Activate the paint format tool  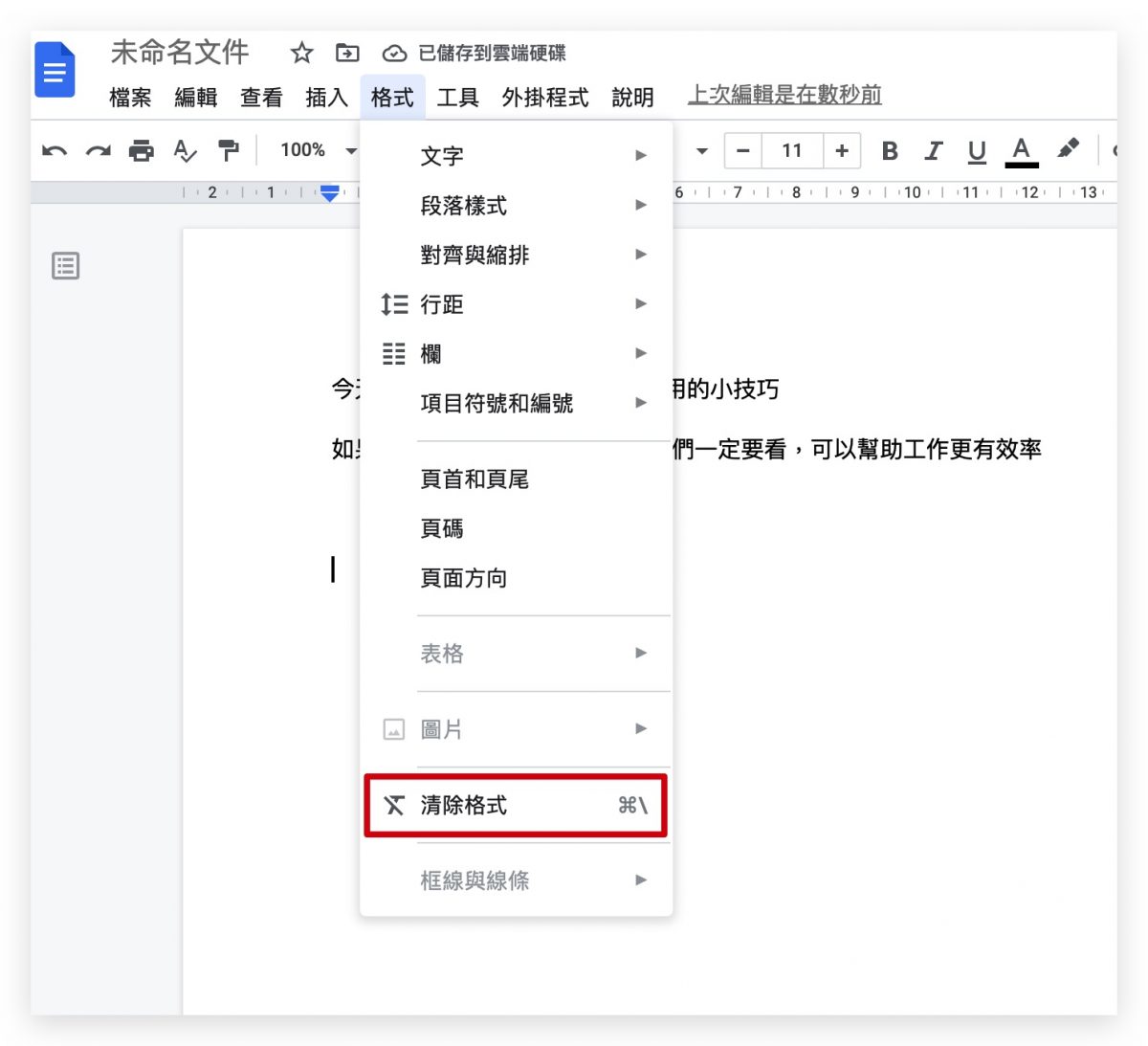(229, 150)
